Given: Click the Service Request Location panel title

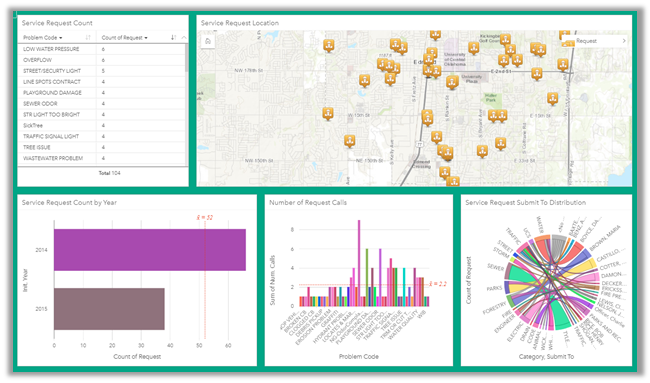Looking at the screenshot, I should point(240,23).
